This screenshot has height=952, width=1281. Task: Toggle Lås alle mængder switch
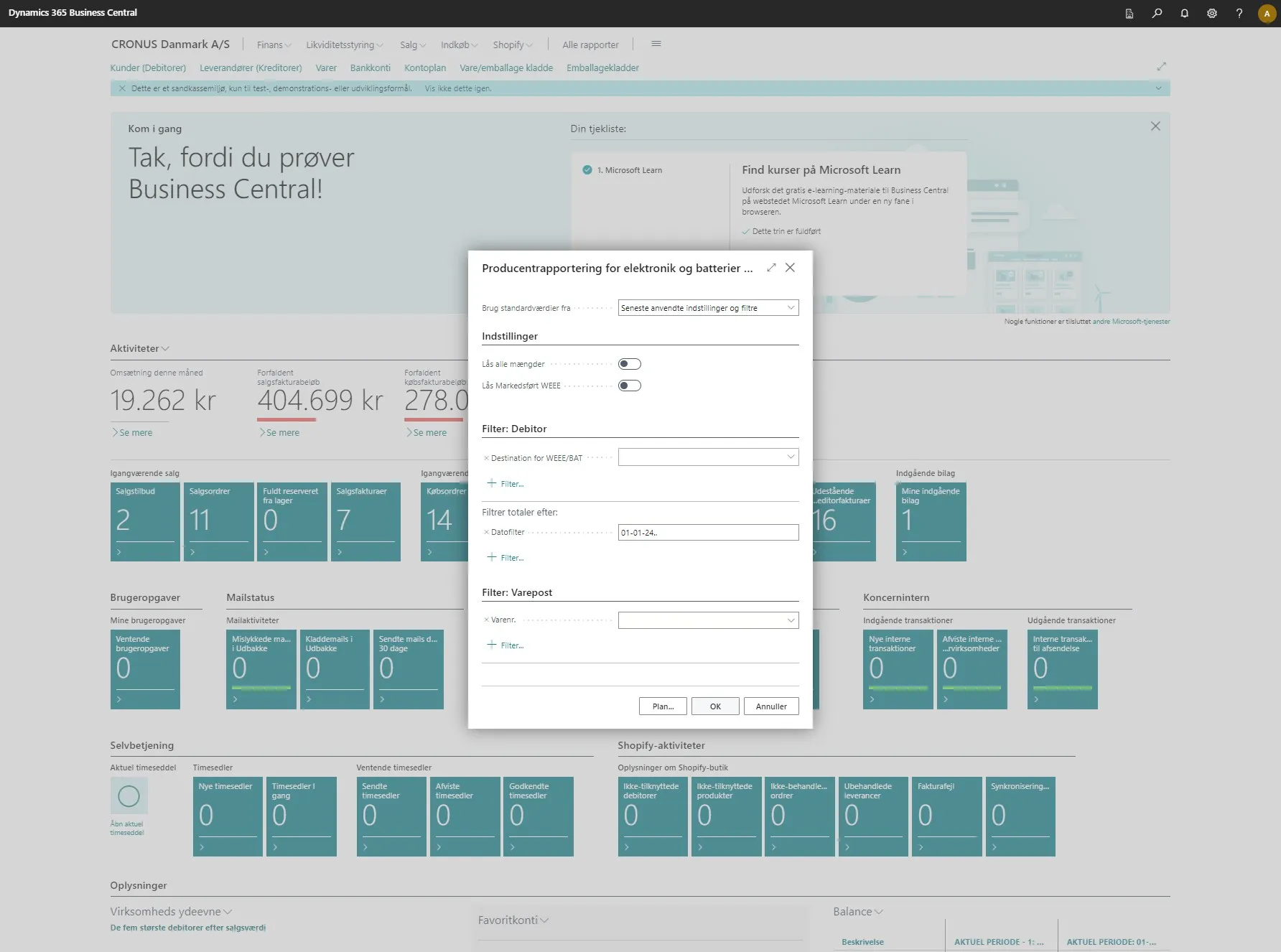630,364
